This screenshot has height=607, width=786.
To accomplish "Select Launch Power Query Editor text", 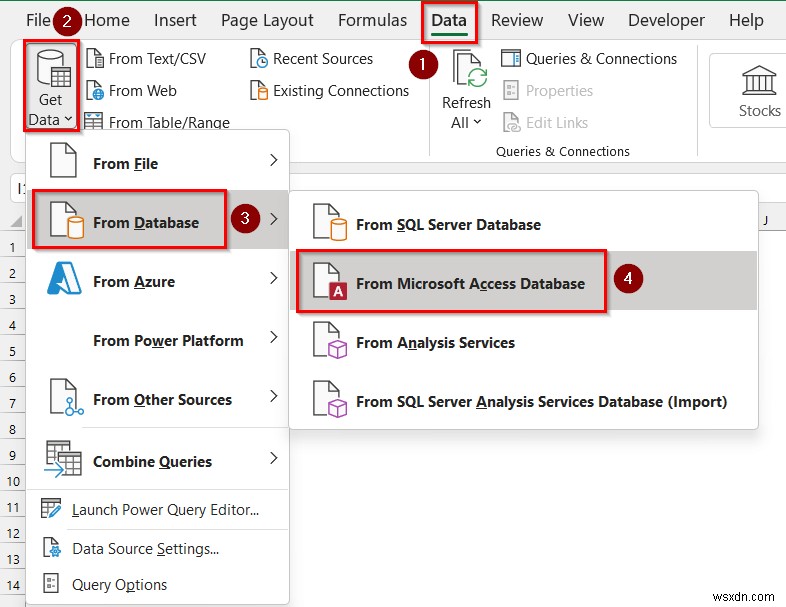I will point(165,510).
